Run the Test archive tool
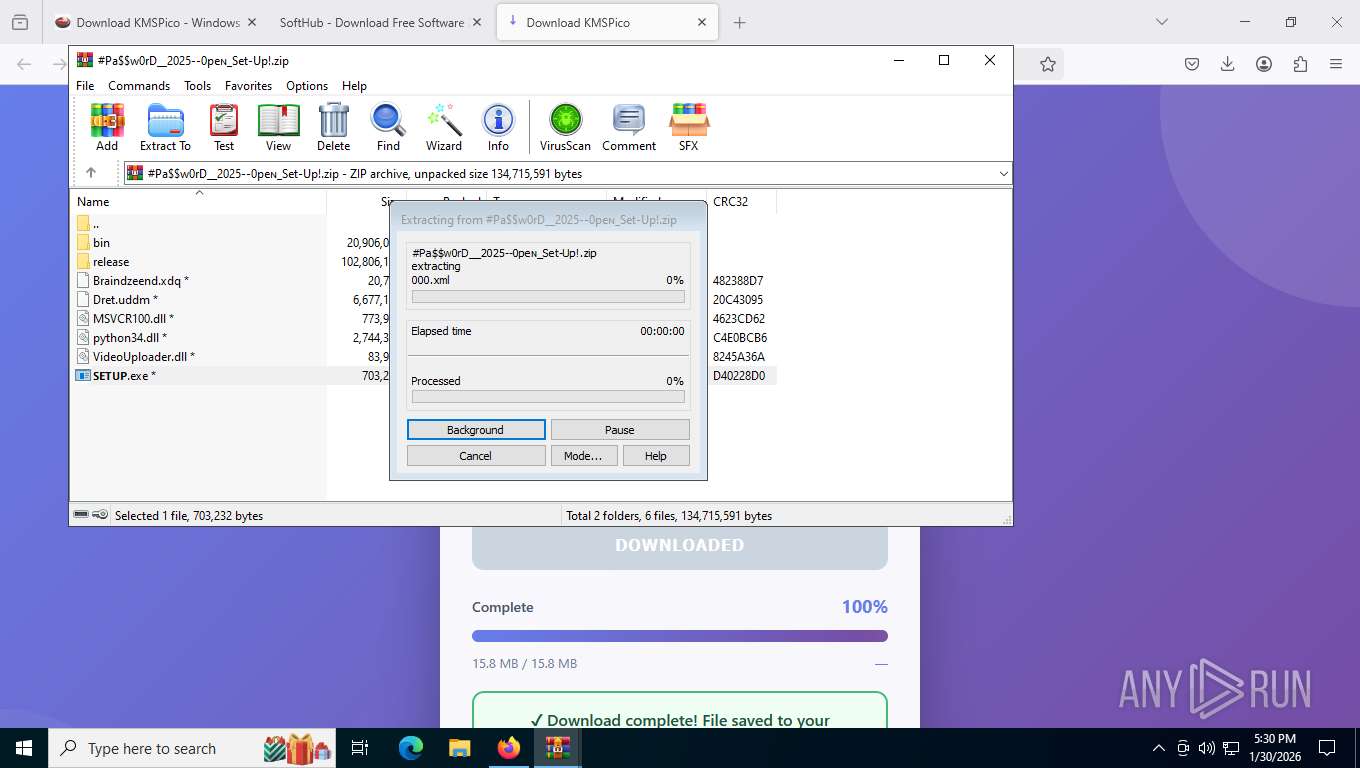 (224, 127)
